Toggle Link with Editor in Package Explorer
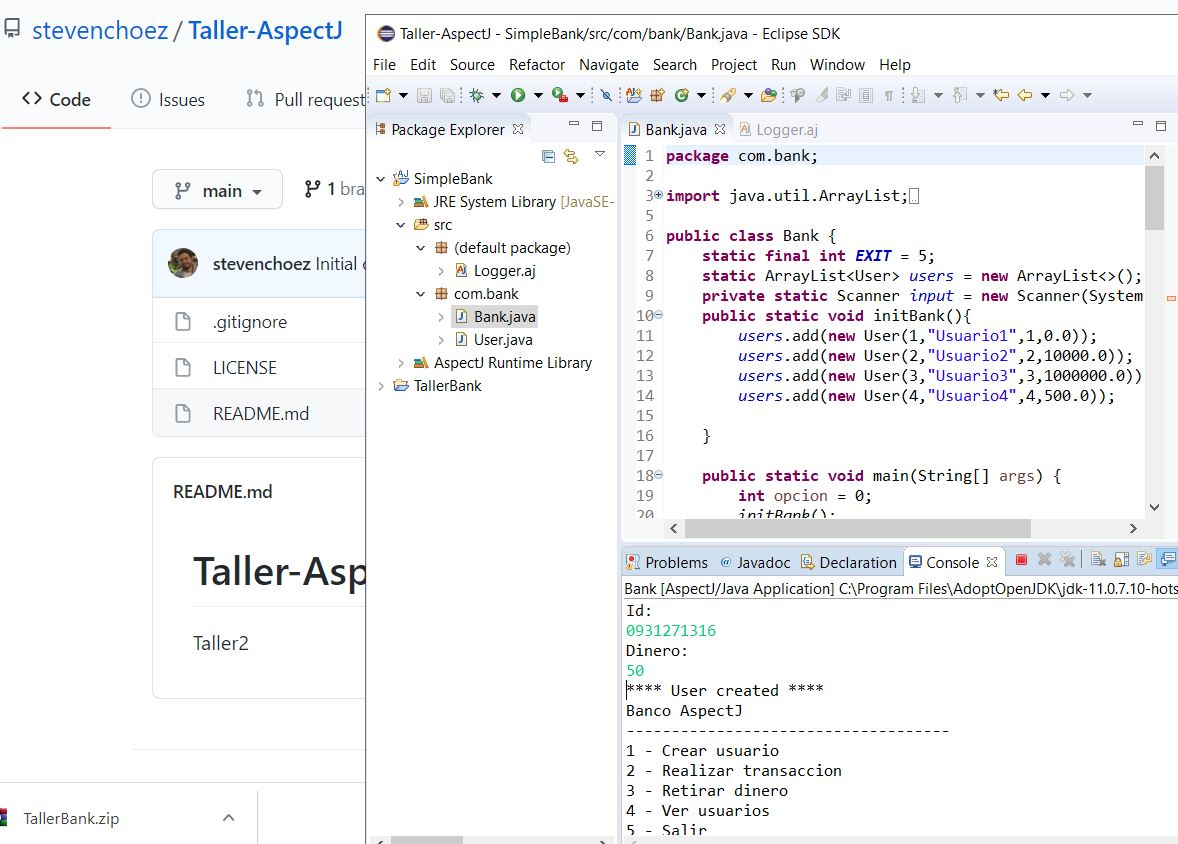This screenshot has height=844, width=1178. [572, 156]
